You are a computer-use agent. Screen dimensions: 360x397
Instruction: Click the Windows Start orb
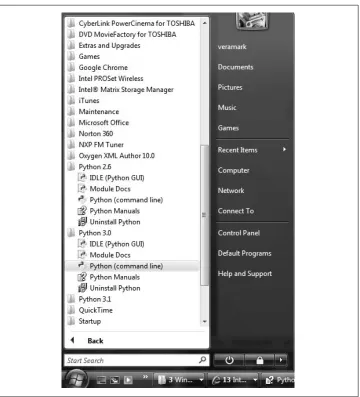coord(76,379)
